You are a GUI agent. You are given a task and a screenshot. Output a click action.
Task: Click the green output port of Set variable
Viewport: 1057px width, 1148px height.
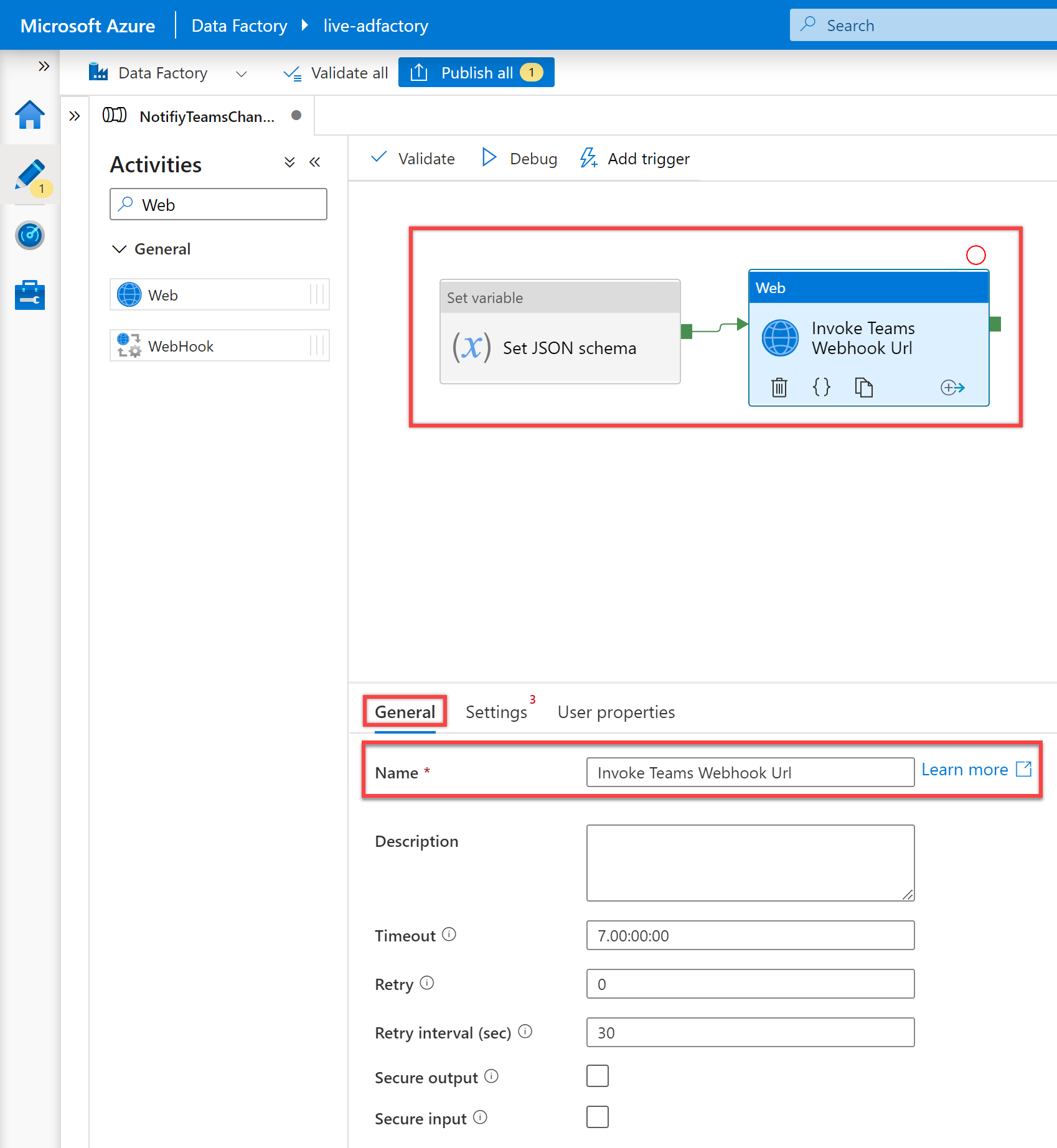(x=687, y=332)
